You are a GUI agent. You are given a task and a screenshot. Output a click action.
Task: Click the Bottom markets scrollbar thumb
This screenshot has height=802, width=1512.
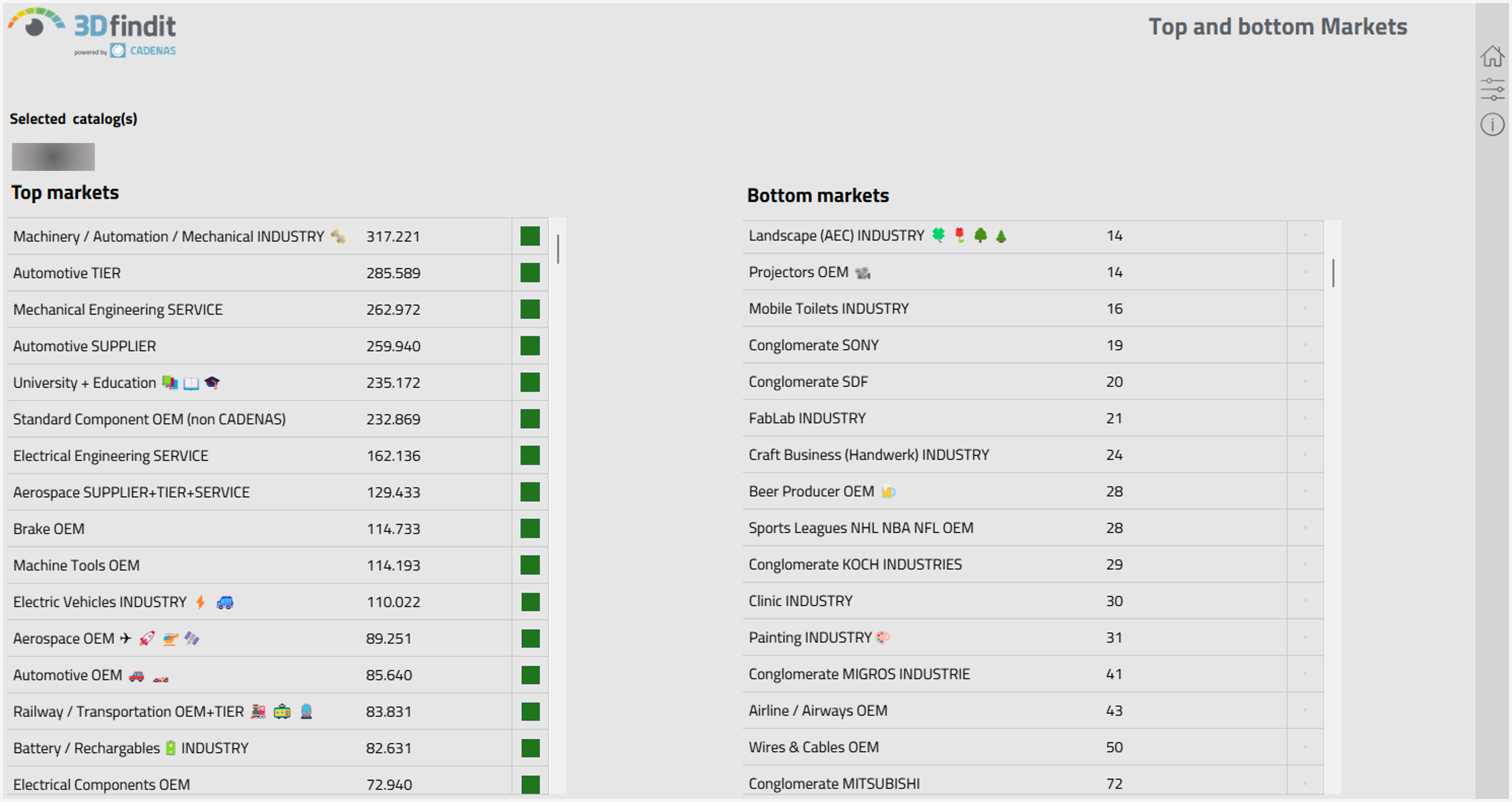1333,273
